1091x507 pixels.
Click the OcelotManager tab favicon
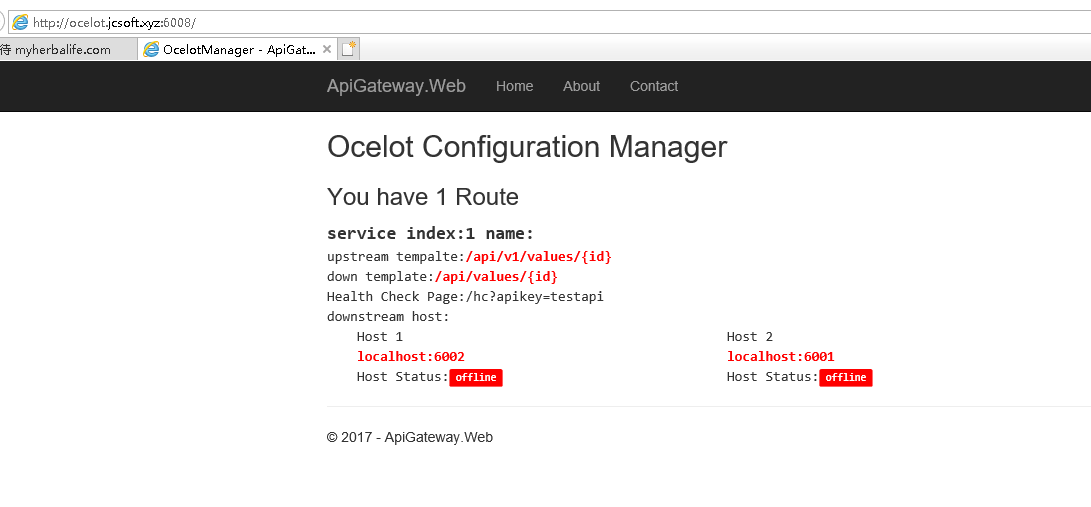click(x=151, y=49)
